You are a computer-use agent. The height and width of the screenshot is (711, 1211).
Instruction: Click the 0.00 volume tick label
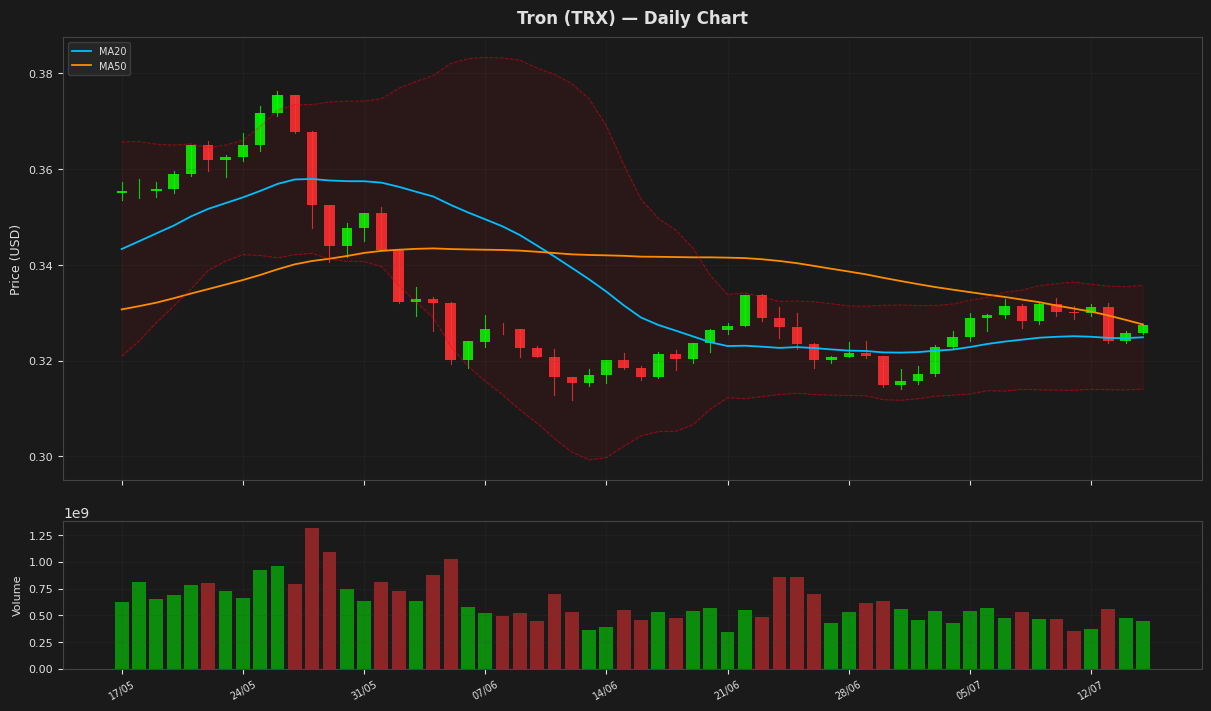tap(42, 669)
